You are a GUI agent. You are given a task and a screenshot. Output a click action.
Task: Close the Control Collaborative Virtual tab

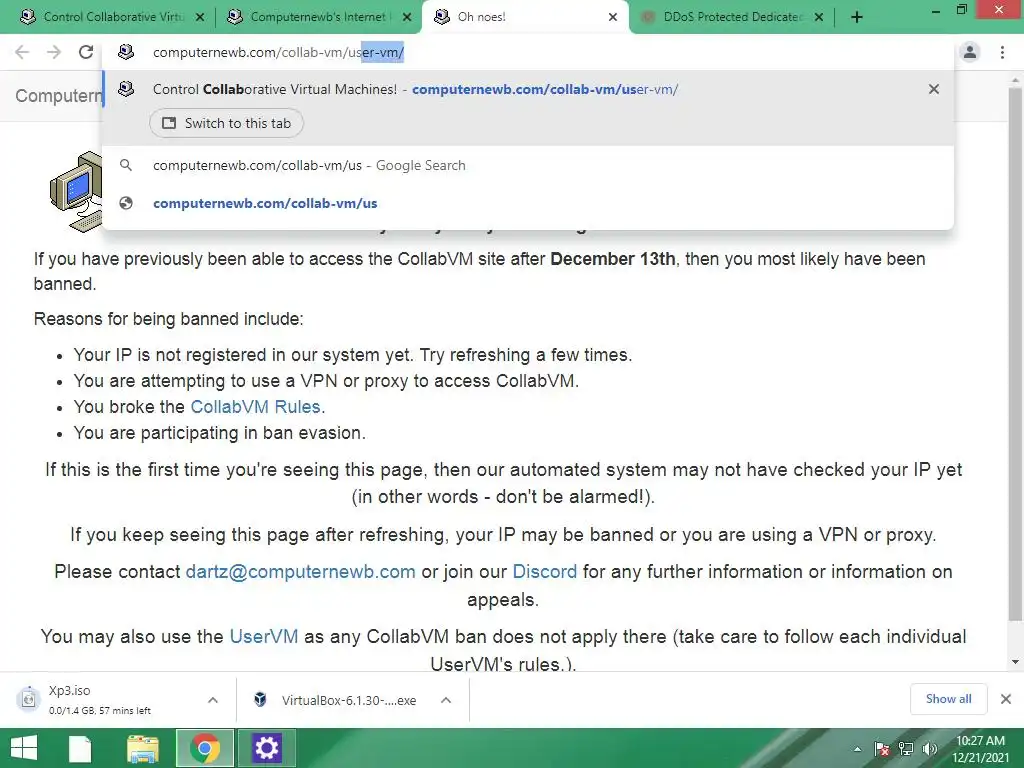tap(200, 18)
